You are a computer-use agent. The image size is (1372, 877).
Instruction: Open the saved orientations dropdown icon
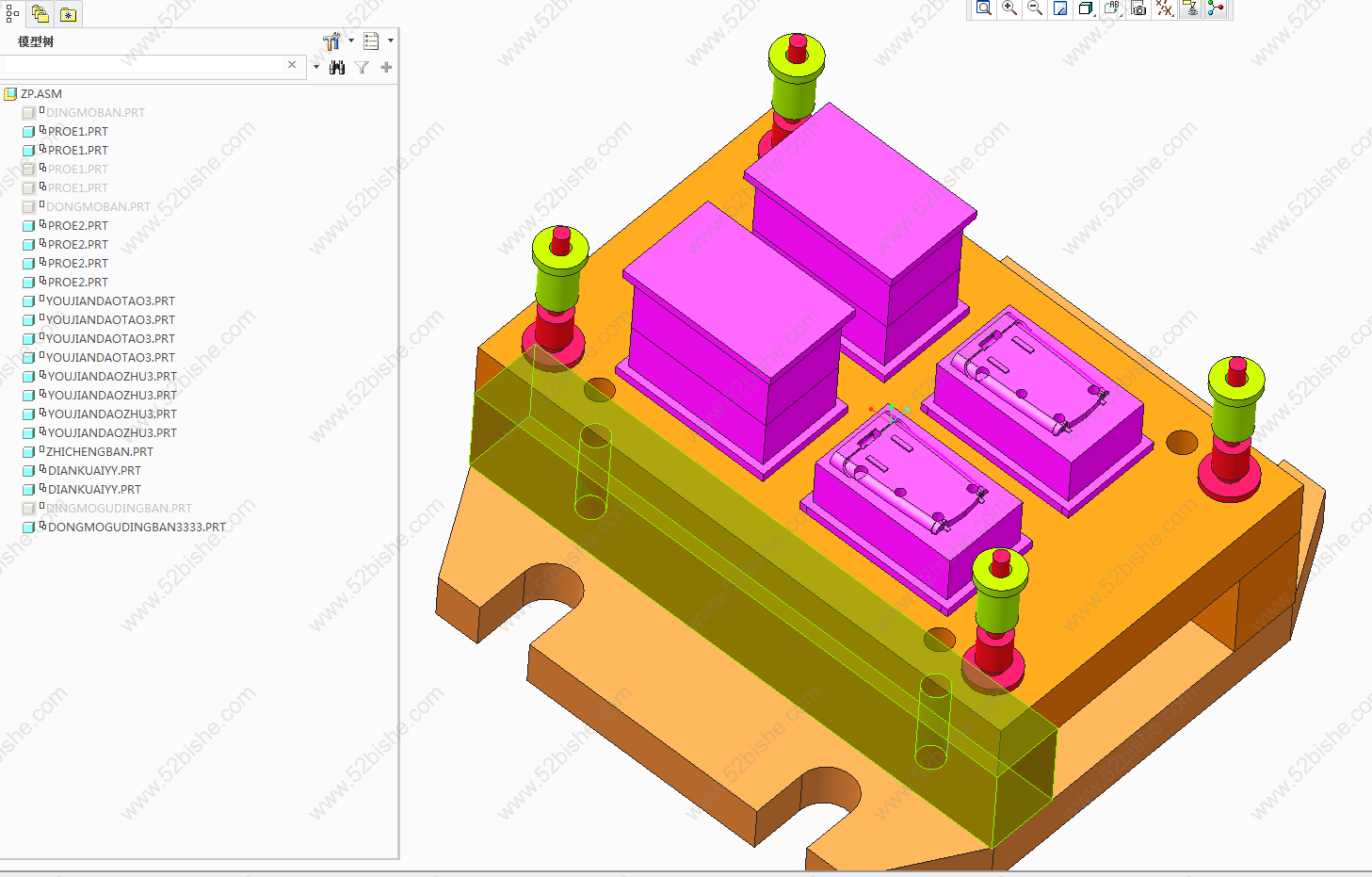[x=1112, y=8]
